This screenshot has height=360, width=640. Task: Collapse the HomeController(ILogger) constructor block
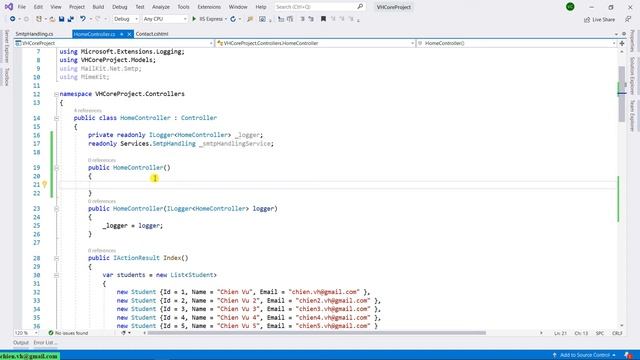[56, 209]
